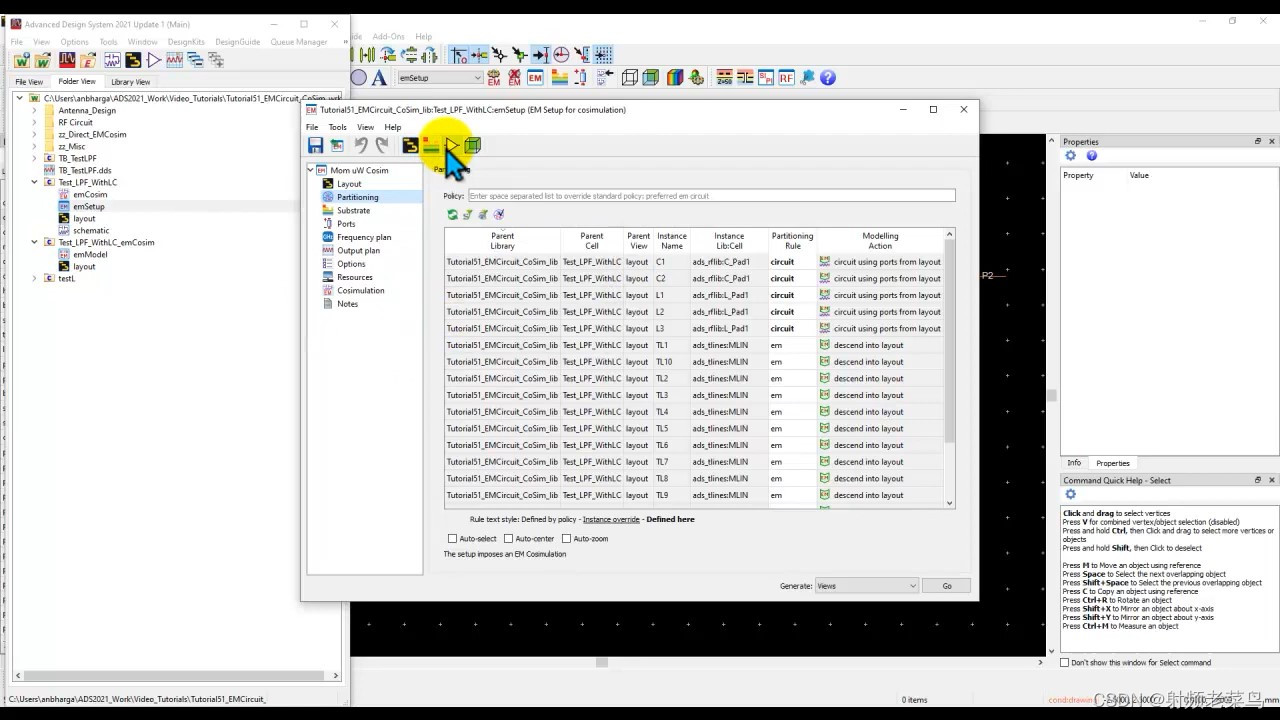This screenshot has width=1280, height=720.
Task: Open the Substrate editor icon in the main toolbar
Action: tap(561, 77)
